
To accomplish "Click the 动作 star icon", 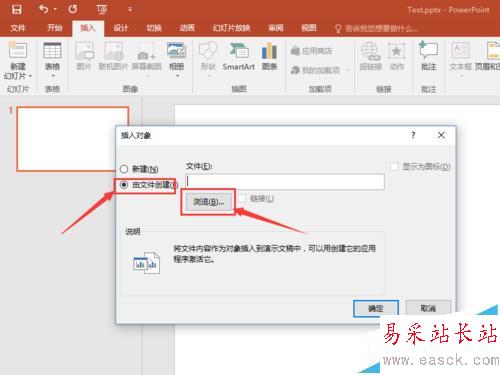I will click(x=397, y=51).
